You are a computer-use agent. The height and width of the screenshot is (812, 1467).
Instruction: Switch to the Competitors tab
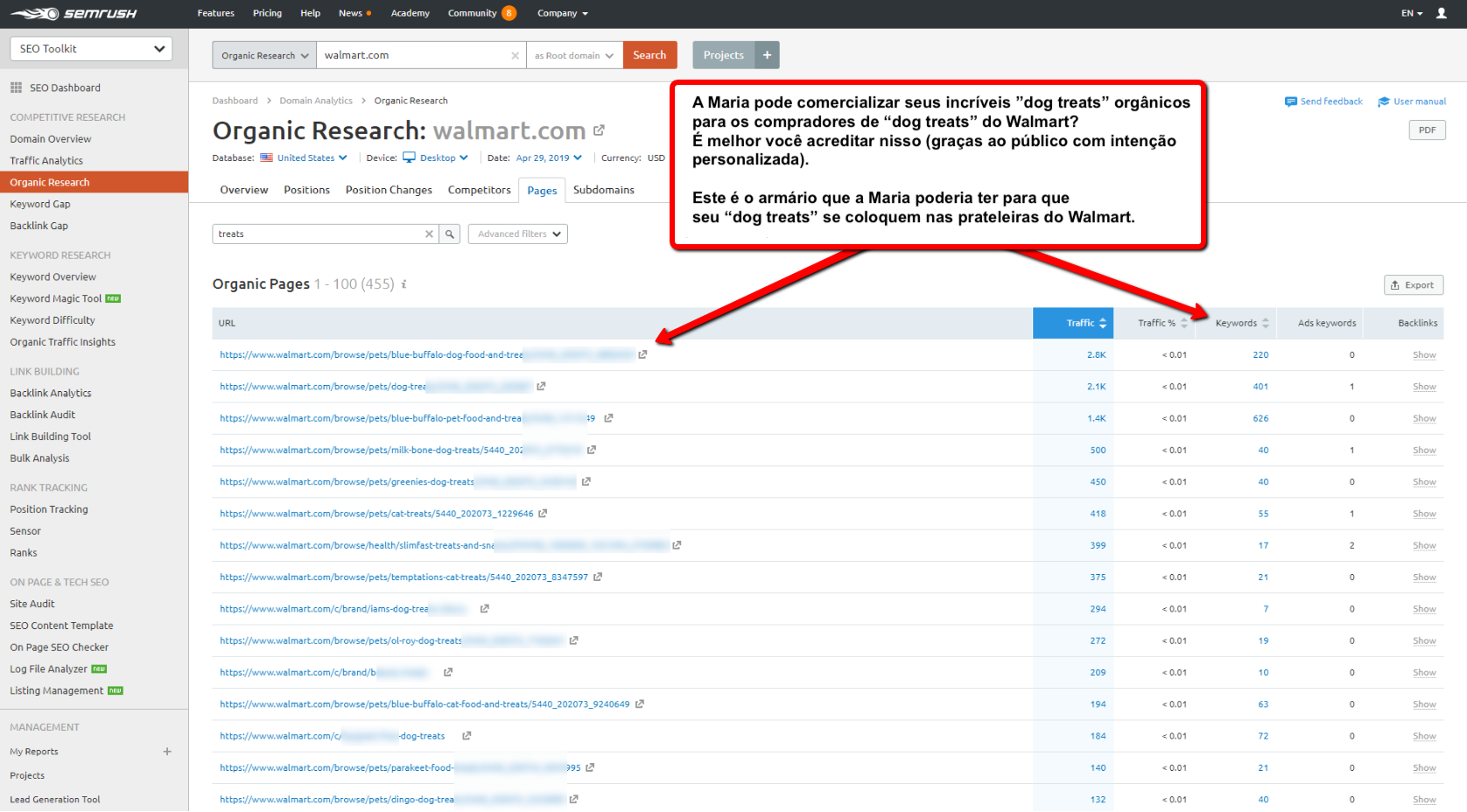click(x=479, y=190)
